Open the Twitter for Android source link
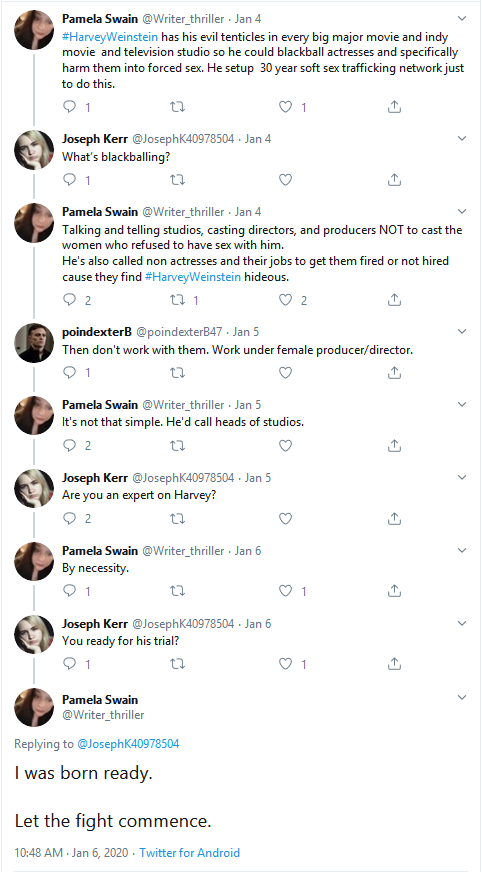The height and width of the screenshot is (872, 482). [190, 853]
